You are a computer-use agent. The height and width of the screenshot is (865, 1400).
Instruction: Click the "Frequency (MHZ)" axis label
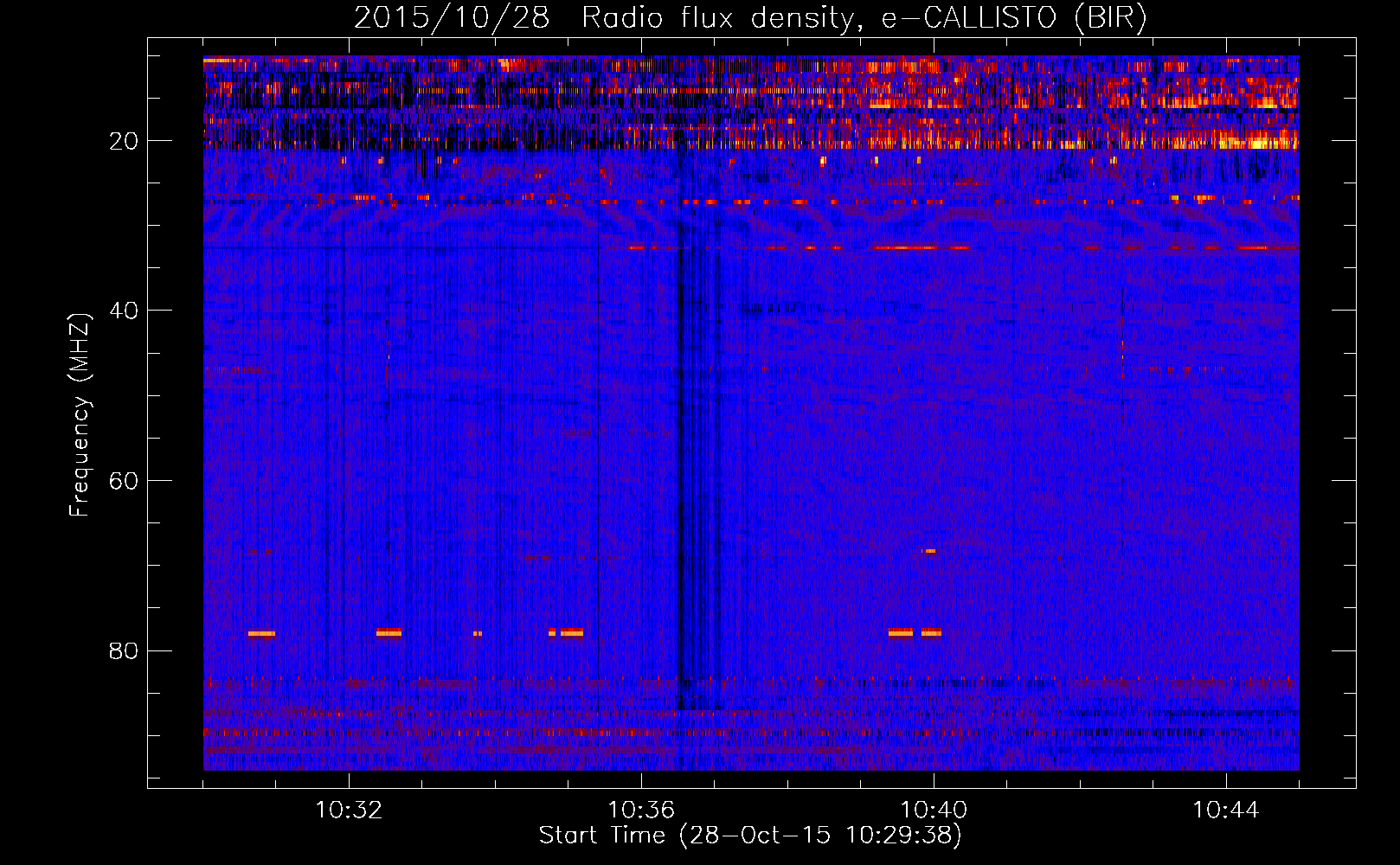point(80,415)
